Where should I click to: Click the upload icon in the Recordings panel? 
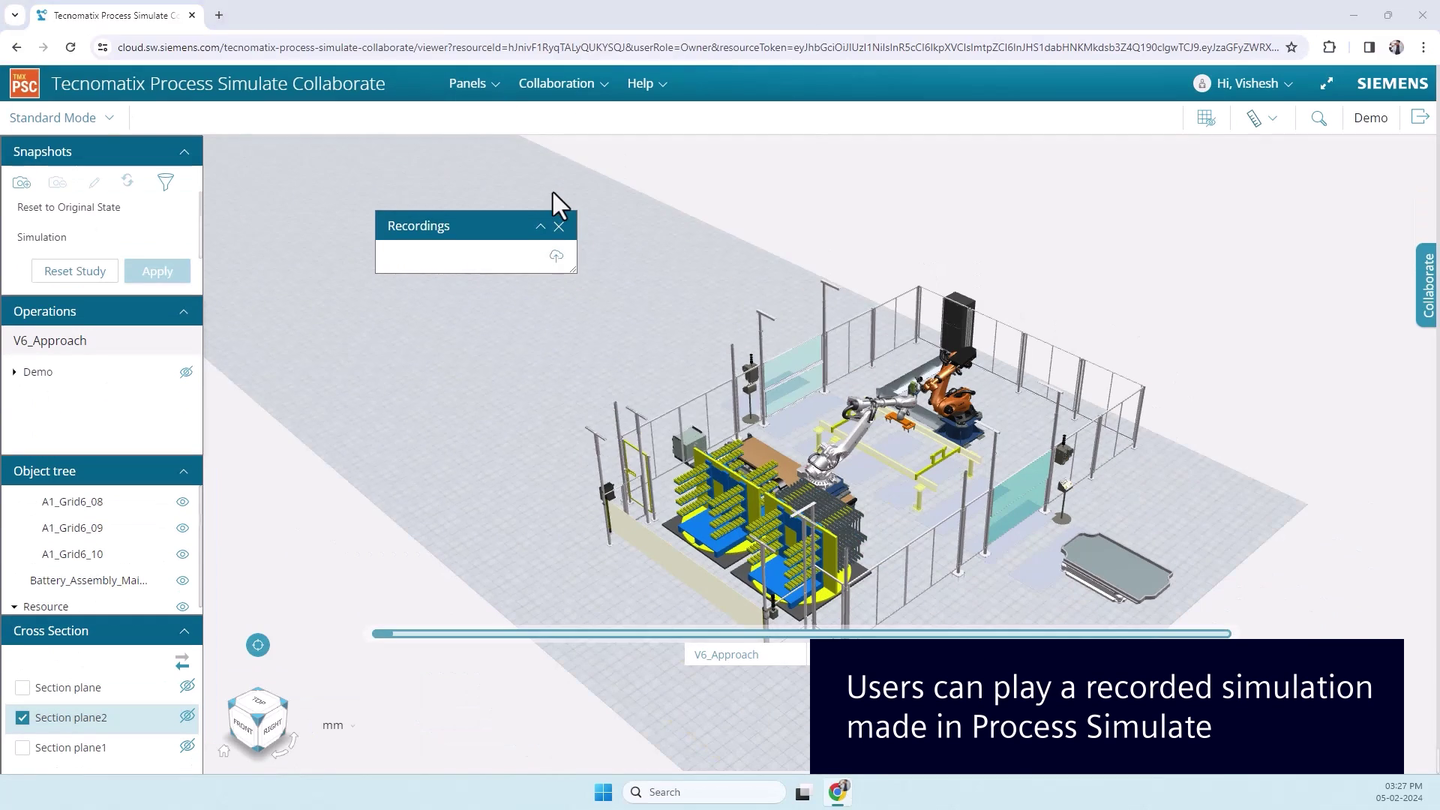click(556, 256)
